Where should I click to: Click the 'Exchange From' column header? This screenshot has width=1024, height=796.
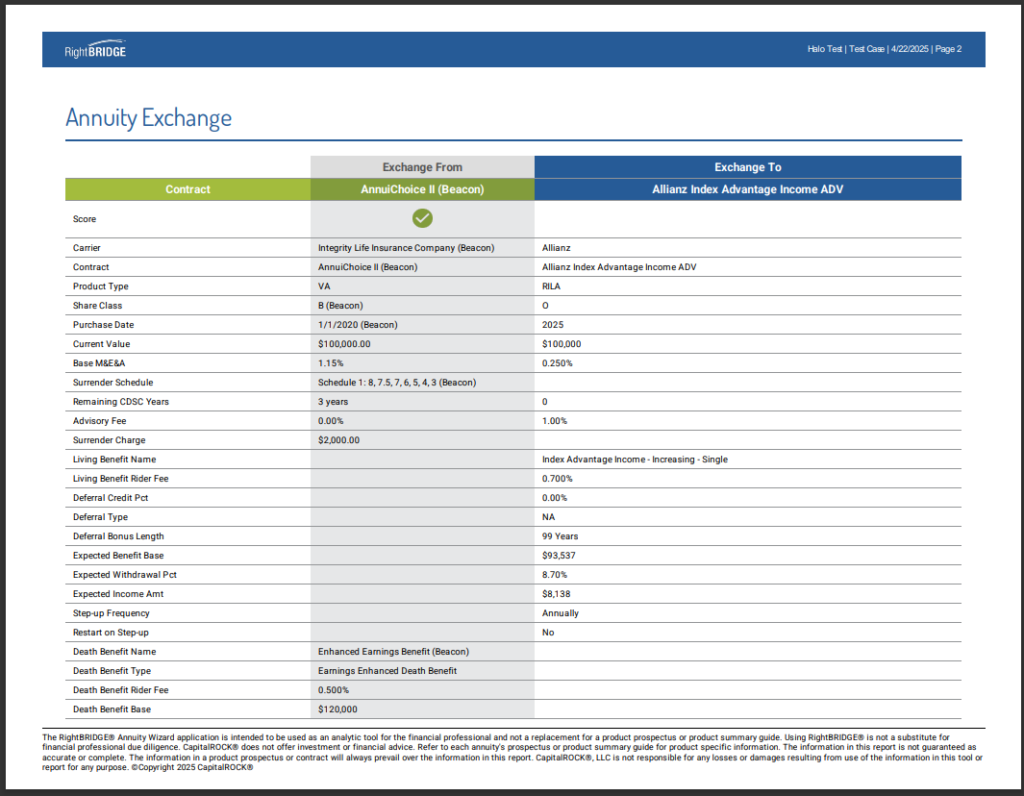[423, 167]
